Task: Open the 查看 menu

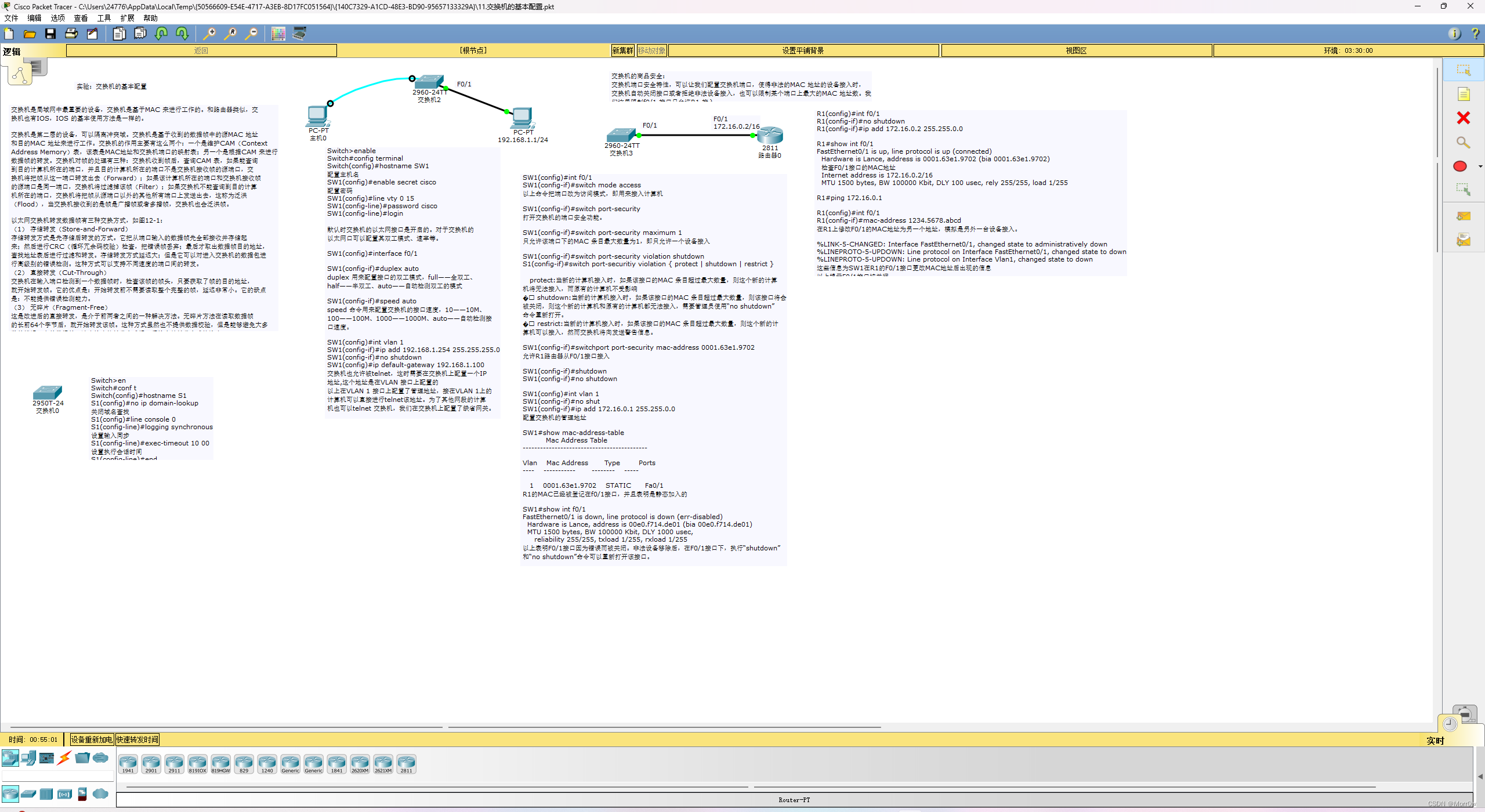Action: click(x=81, y=18)
